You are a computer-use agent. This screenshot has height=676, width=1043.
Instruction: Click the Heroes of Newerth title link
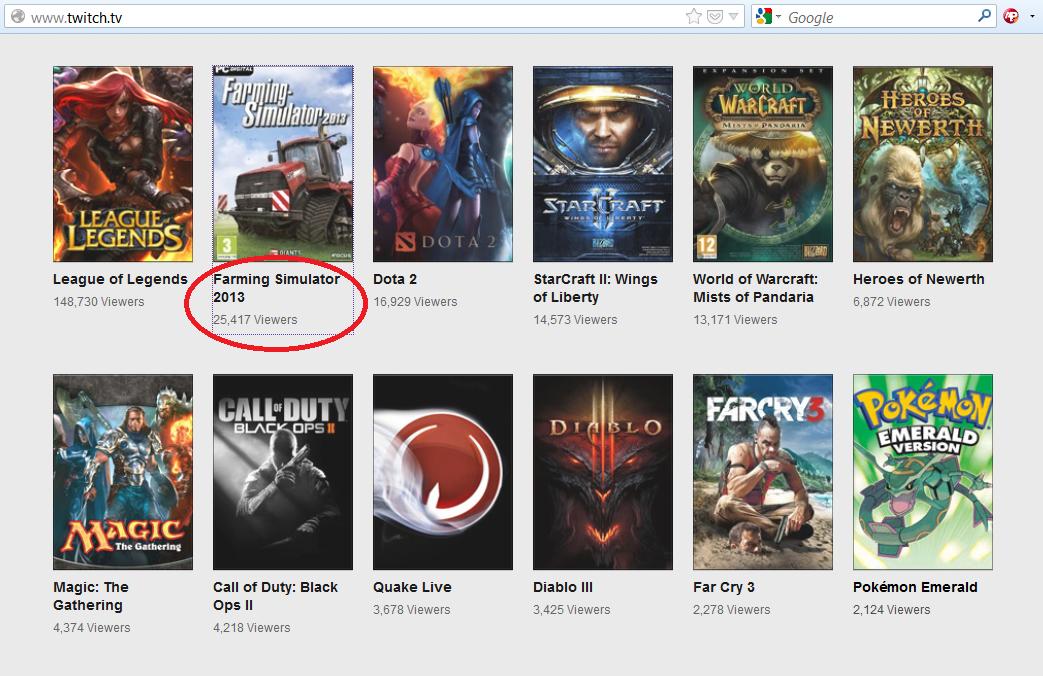pos(918,279)
